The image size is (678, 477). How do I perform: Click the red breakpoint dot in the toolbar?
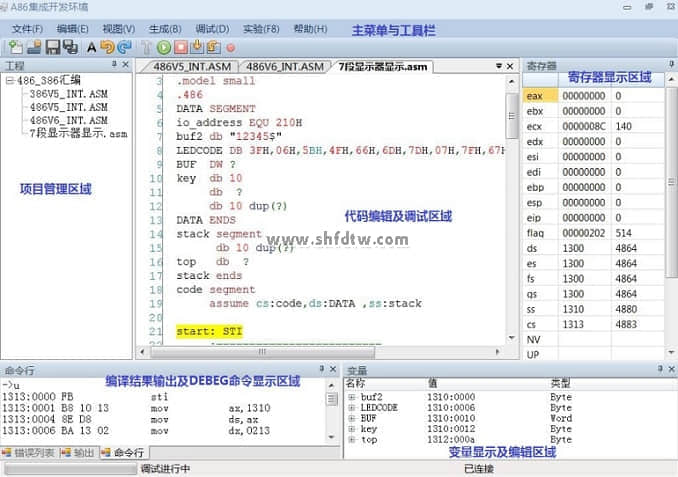[231, 47]
